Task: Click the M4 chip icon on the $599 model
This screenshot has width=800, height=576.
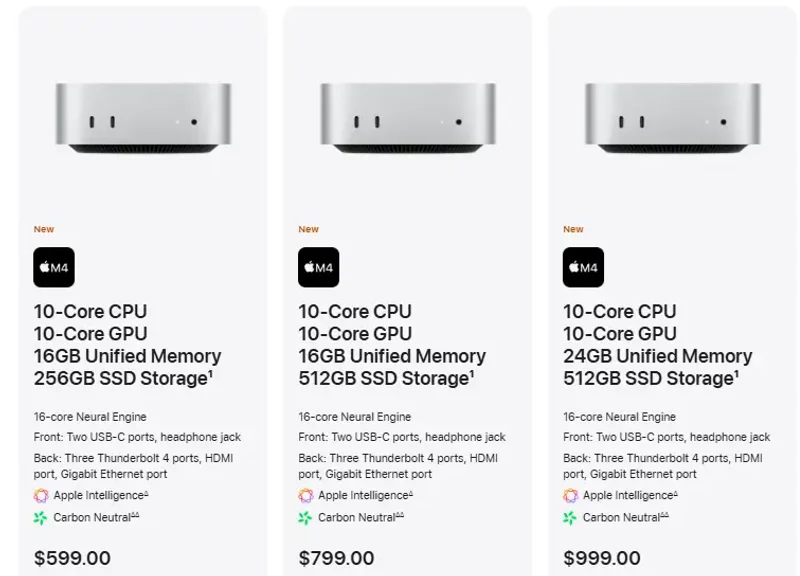Action: point(54,267)
